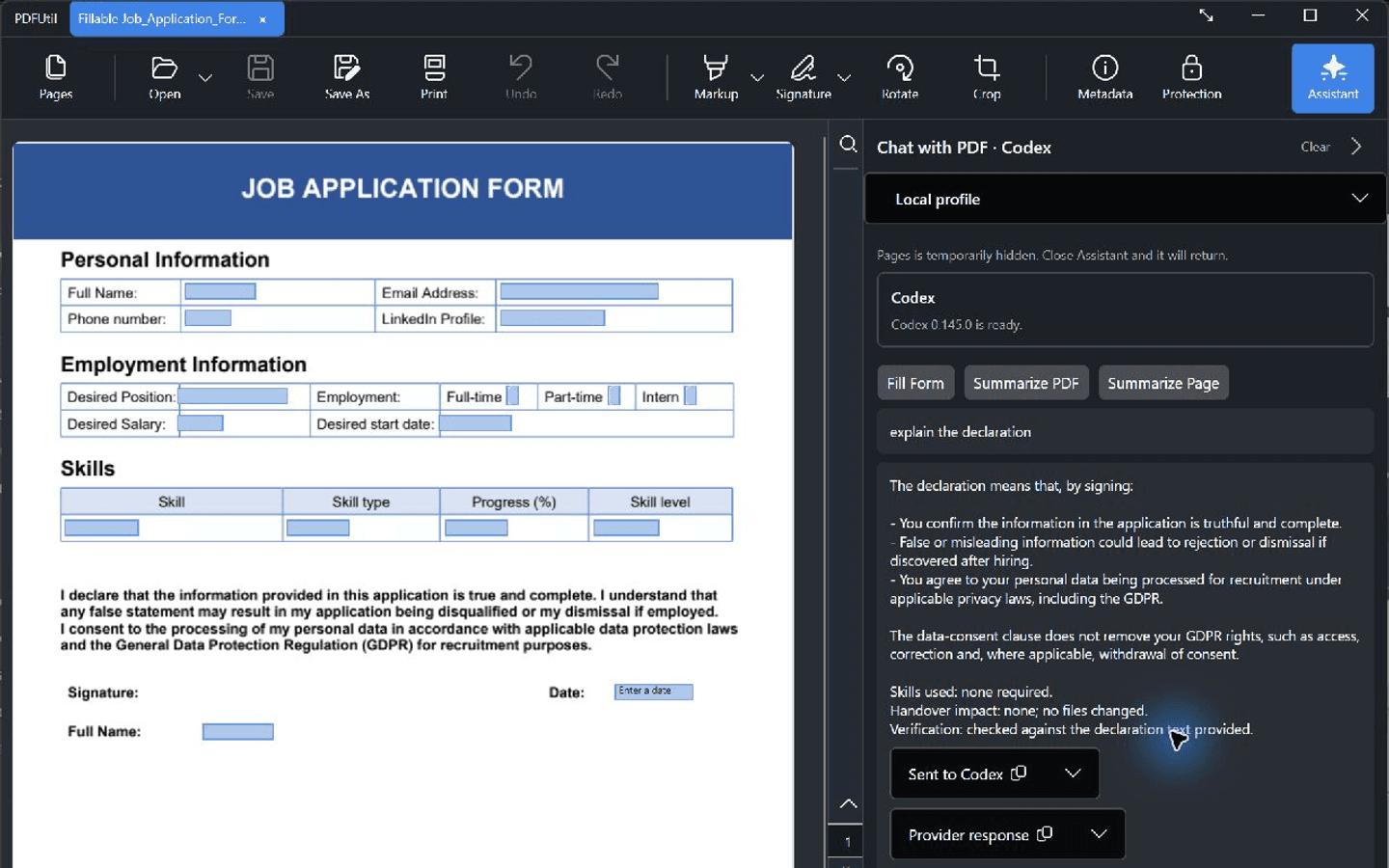The image size is (1389, 868).
Task: Click the Desired Position field
Action: click(232, 395)
